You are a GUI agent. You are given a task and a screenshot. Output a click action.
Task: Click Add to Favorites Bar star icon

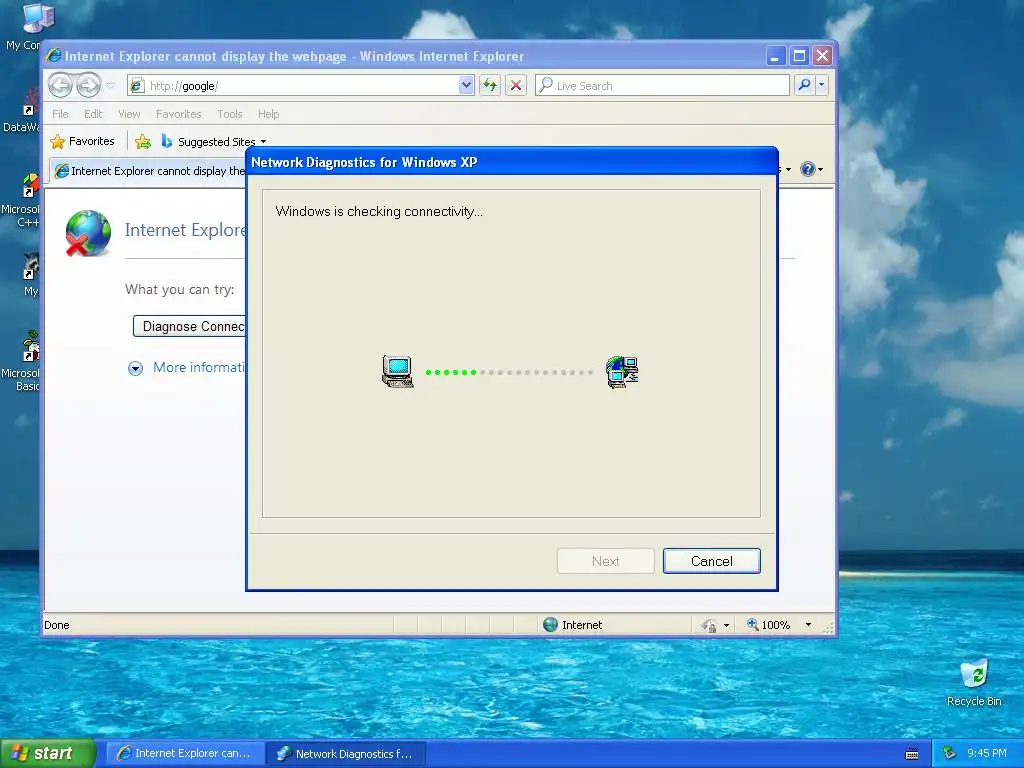coord(143,141)
